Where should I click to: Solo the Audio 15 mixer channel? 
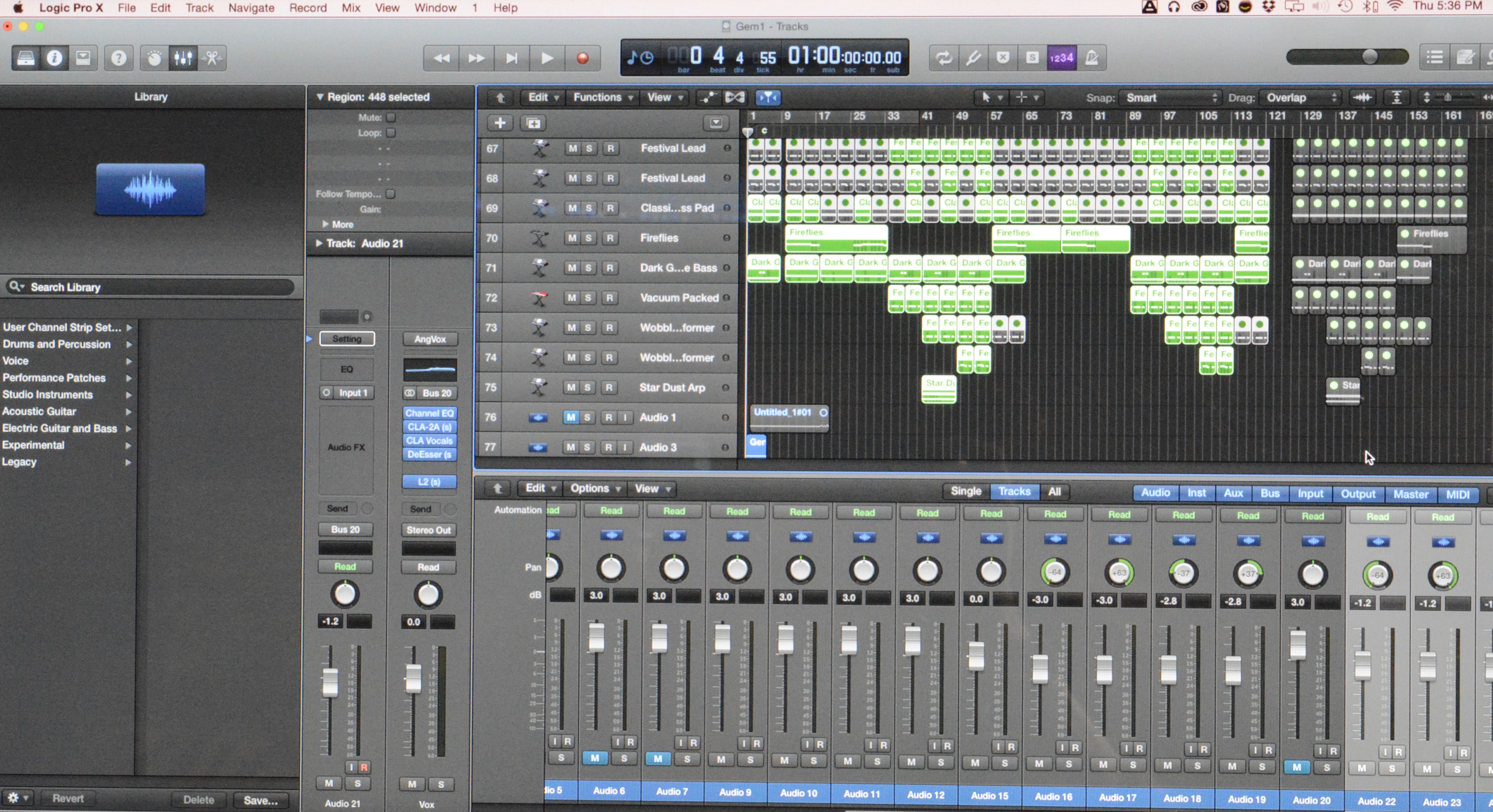tap(1005, 763)
